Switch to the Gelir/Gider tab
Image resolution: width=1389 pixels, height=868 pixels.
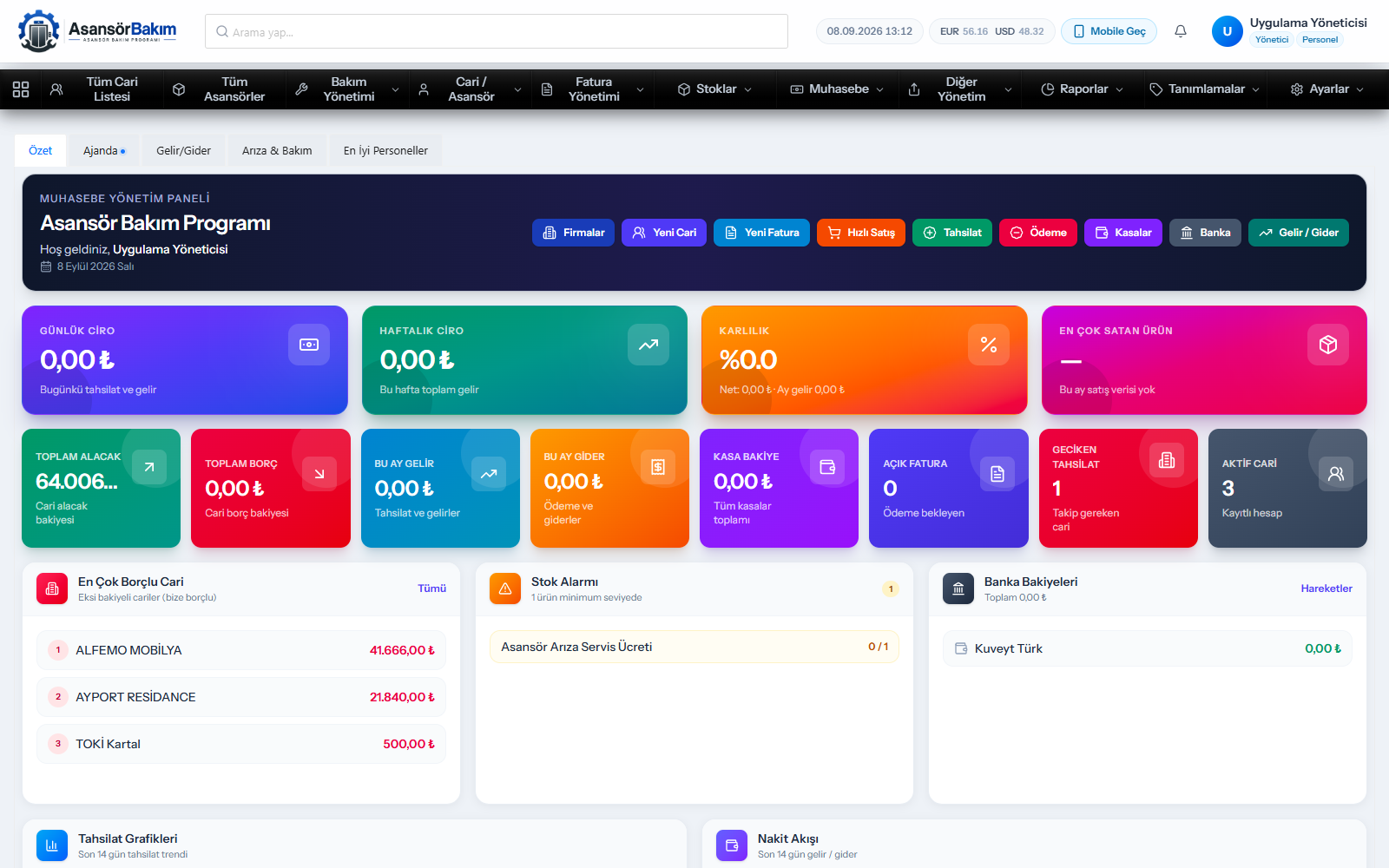click(183, 150)
